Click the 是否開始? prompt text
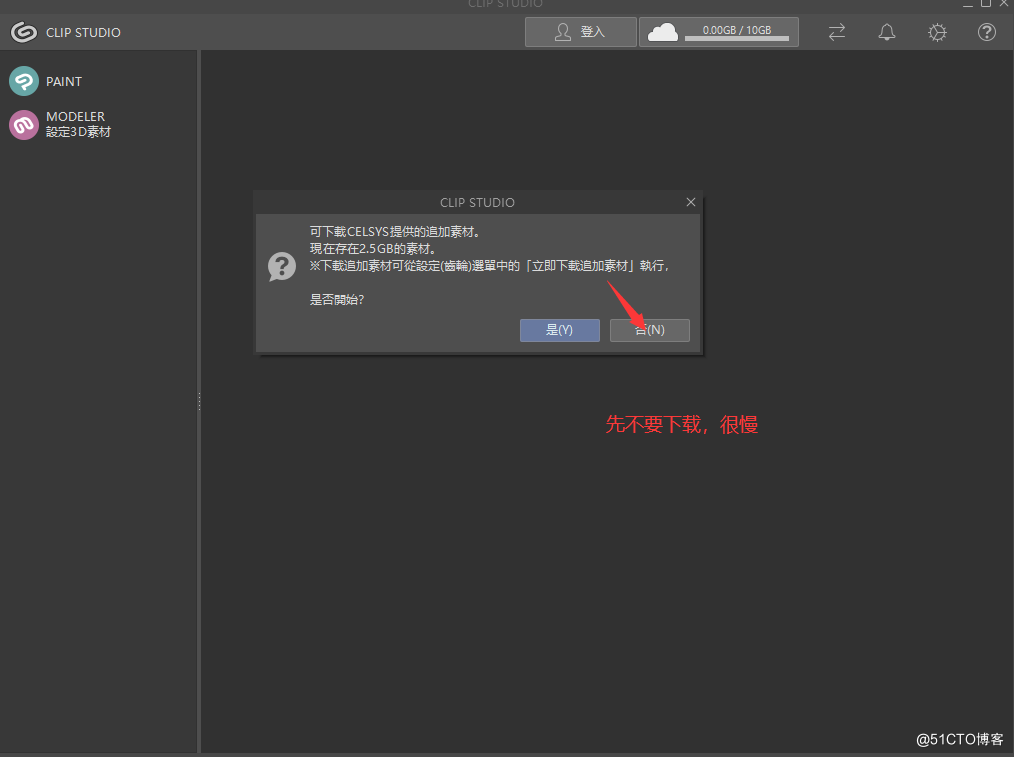 point(337,299)
